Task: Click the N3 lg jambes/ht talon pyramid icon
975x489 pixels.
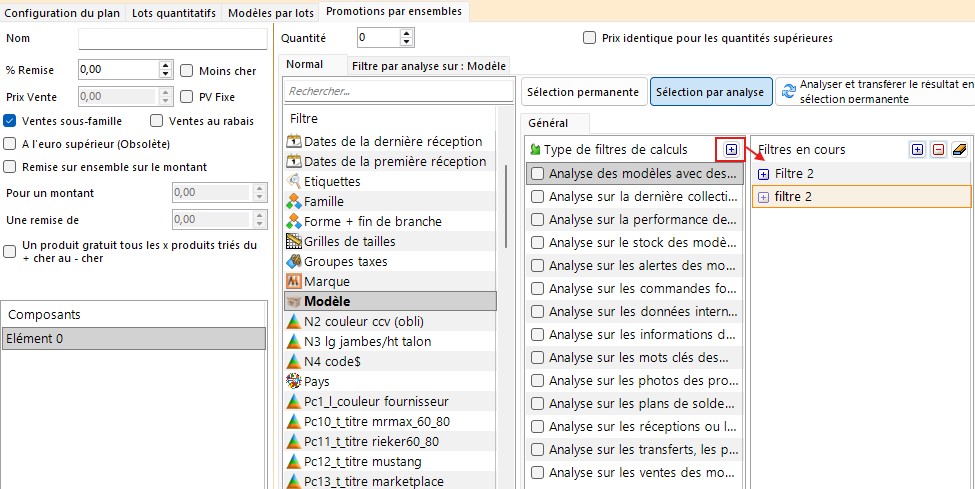Action: tap(293, 342)
